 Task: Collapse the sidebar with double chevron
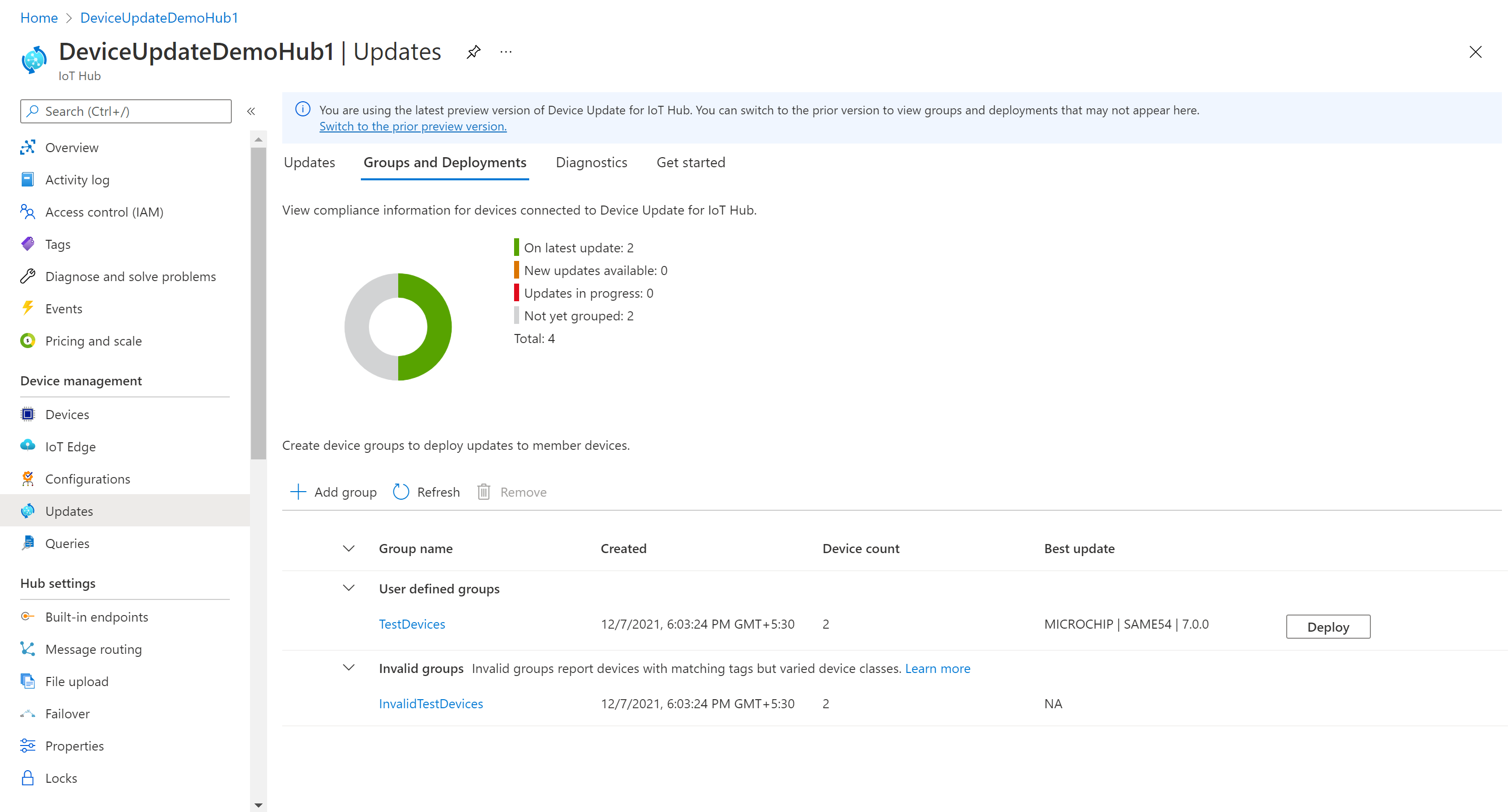251,111
